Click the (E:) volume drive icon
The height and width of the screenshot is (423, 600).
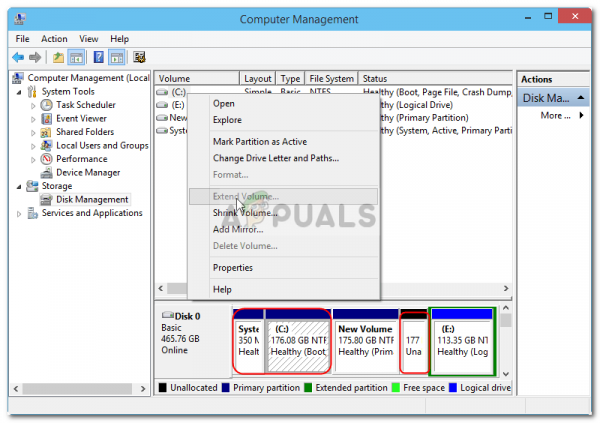pyautogui.click(x=162, y=105)
